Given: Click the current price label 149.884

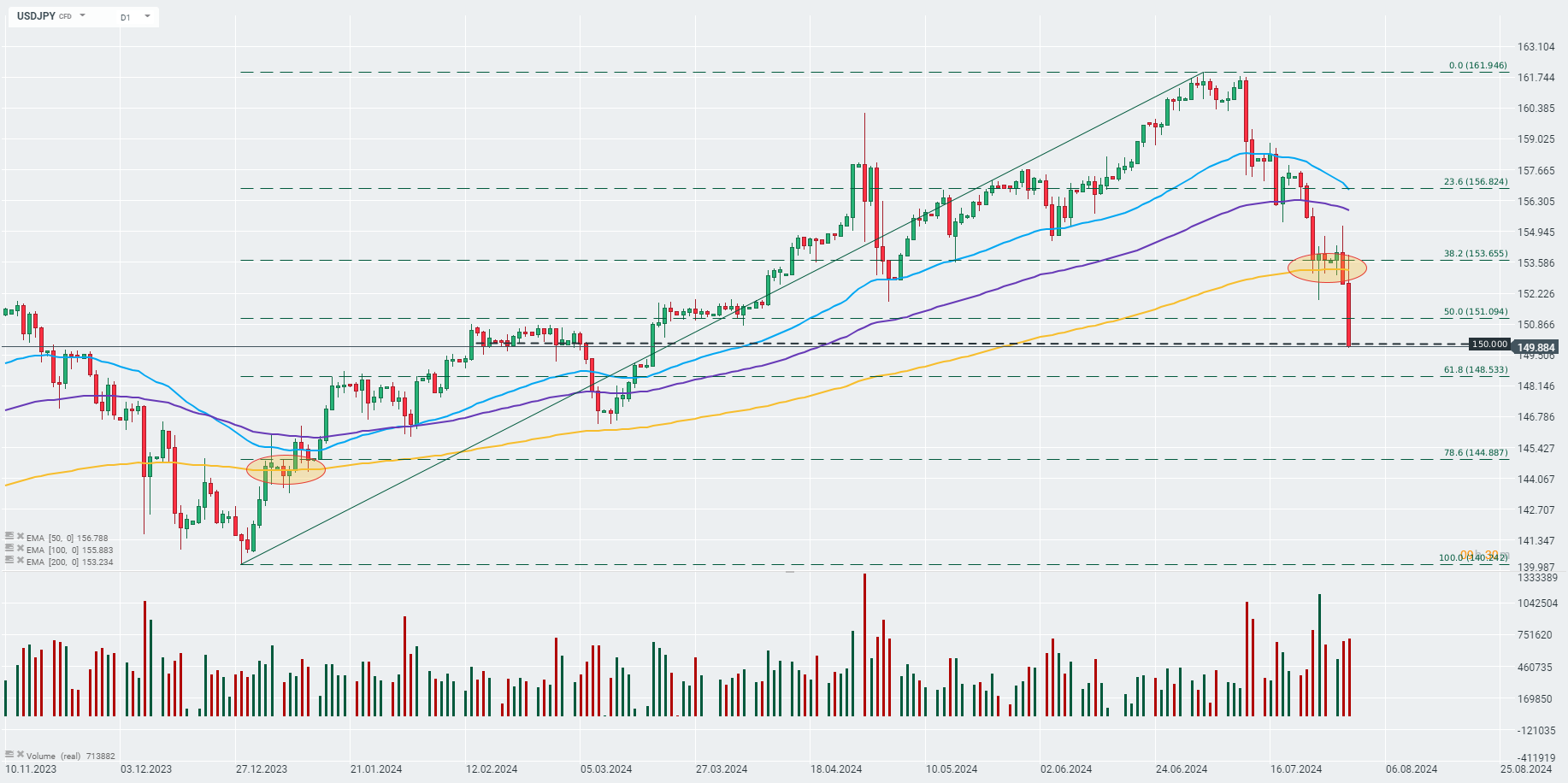Looking at the screenshot, I should click(1536, 347).
